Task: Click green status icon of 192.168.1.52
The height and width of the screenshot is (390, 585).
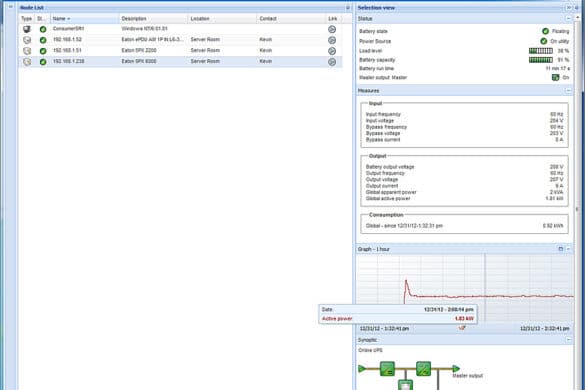Action: tap(43, 40)
